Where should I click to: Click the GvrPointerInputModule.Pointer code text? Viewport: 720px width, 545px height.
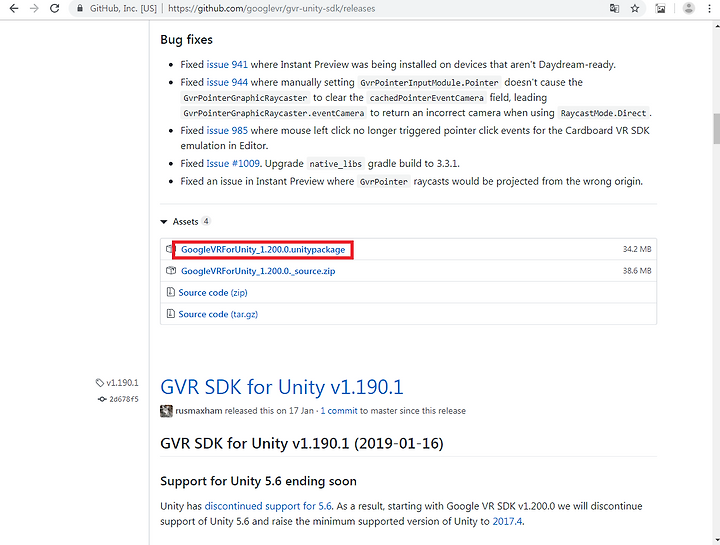[429, 83]
